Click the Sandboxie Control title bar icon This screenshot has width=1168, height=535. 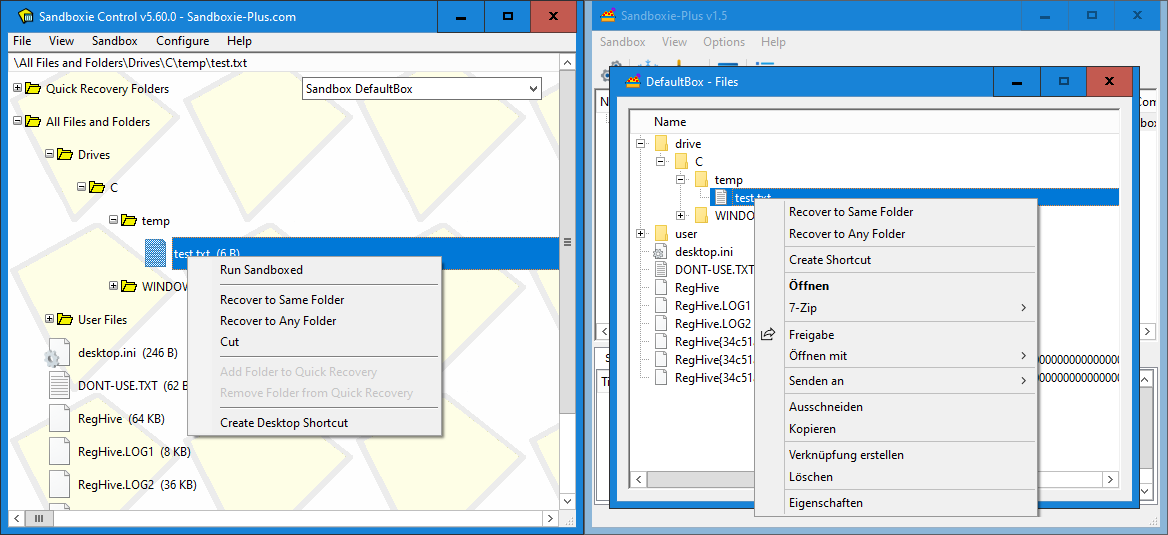[x=25, y=17]
